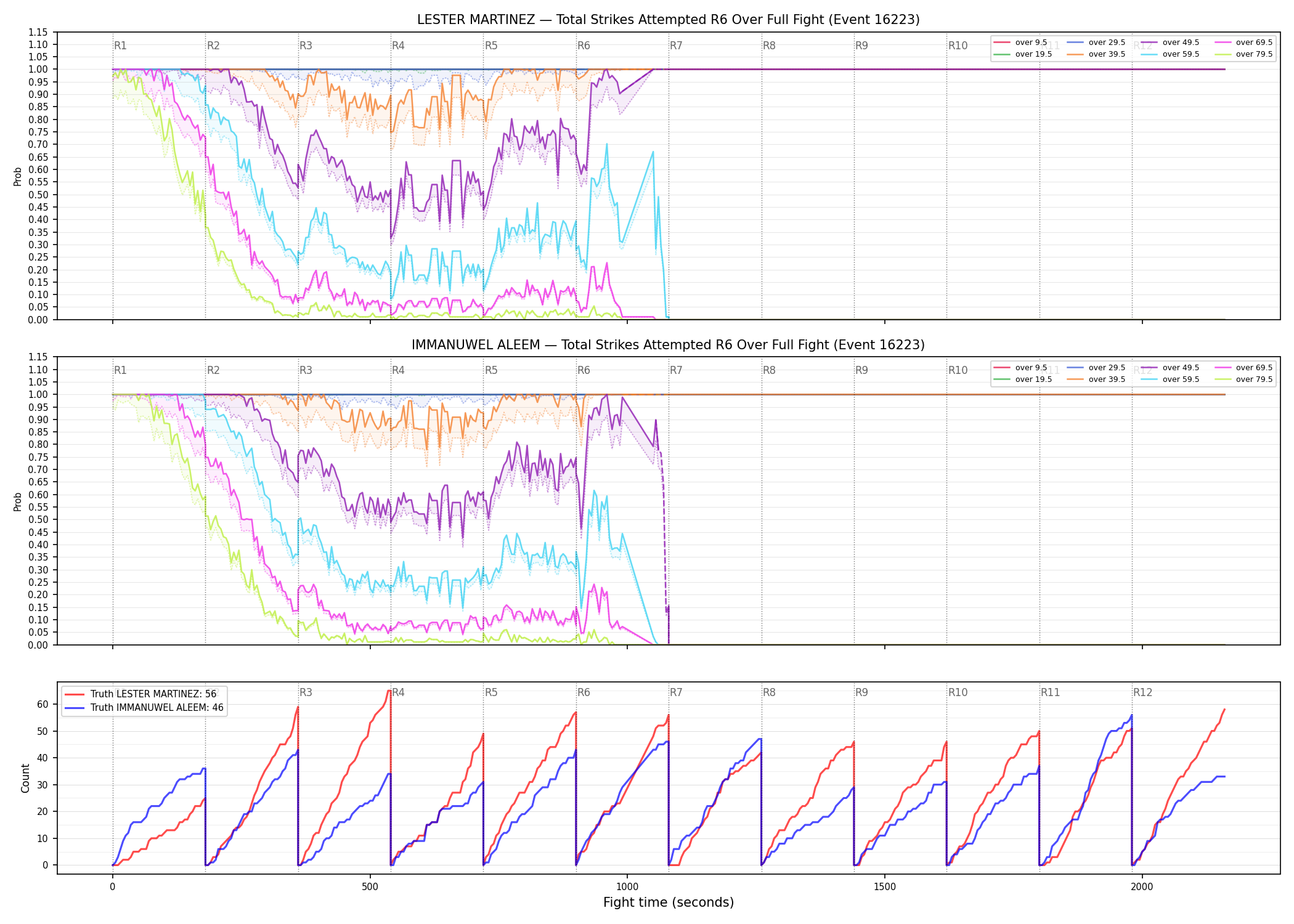Click R3 label in Lester Martinez chart

click(306, 46)
